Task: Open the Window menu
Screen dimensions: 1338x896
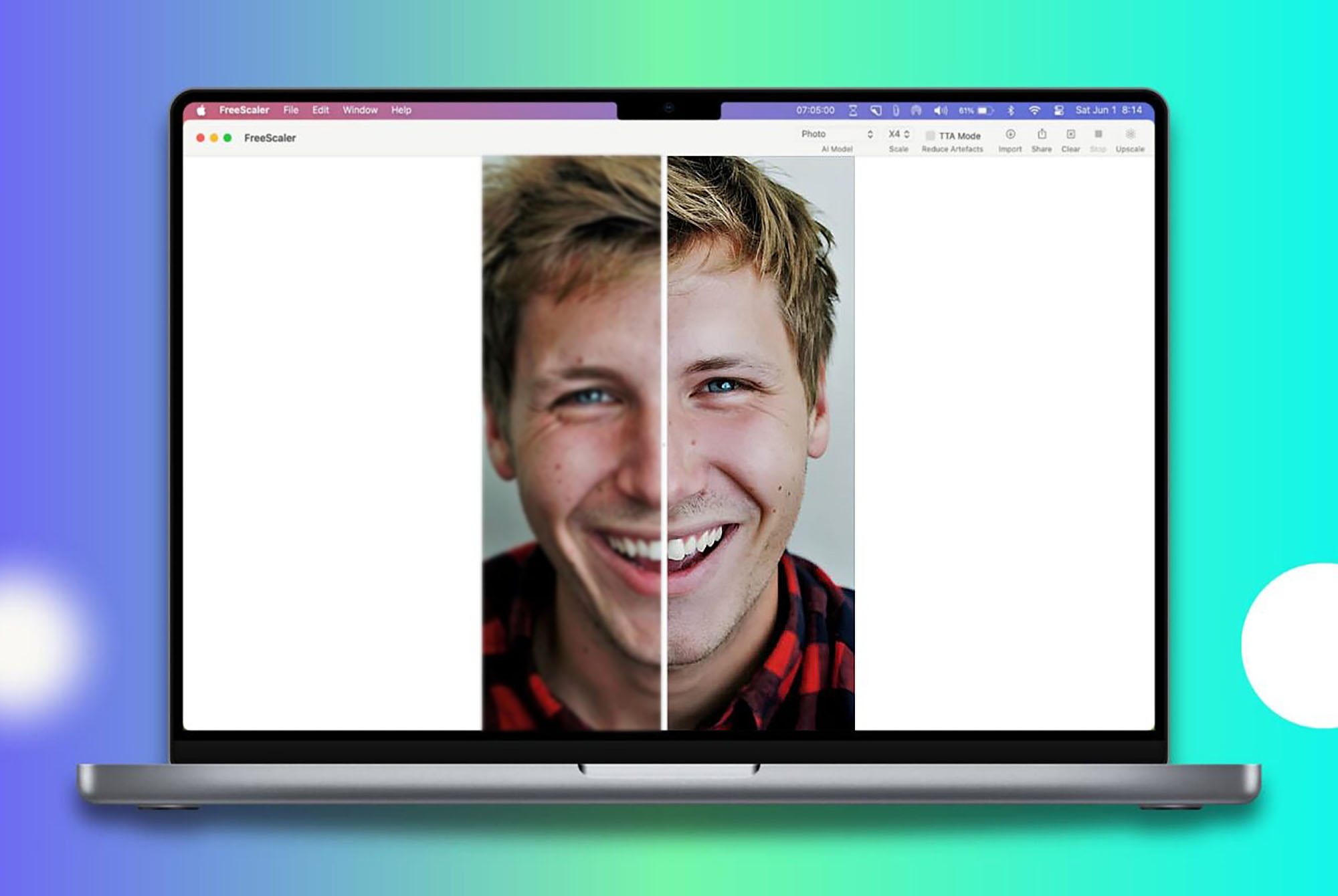Action: (360, 110)
